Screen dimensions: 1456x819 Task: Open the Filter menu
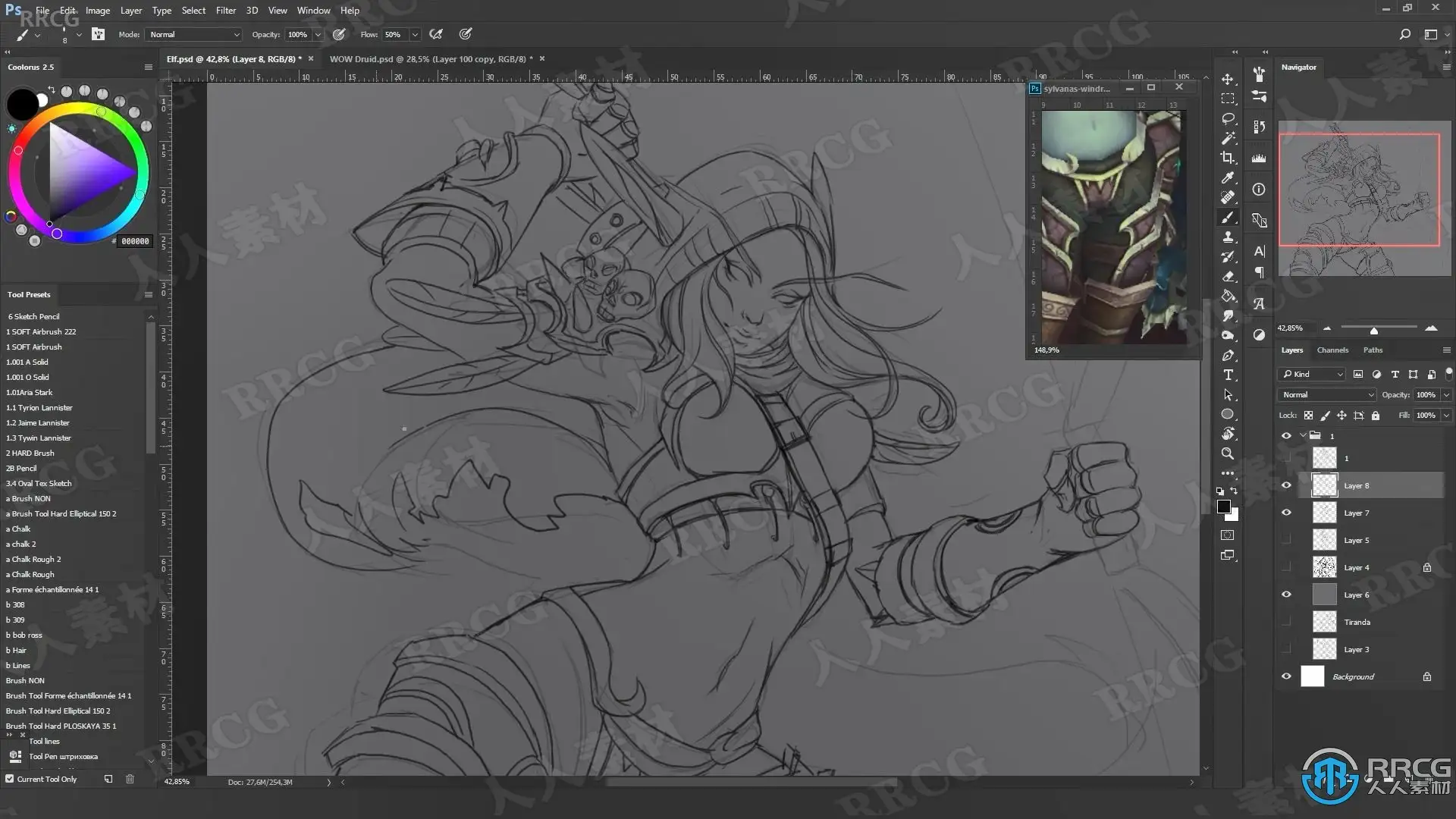[226, 11]
